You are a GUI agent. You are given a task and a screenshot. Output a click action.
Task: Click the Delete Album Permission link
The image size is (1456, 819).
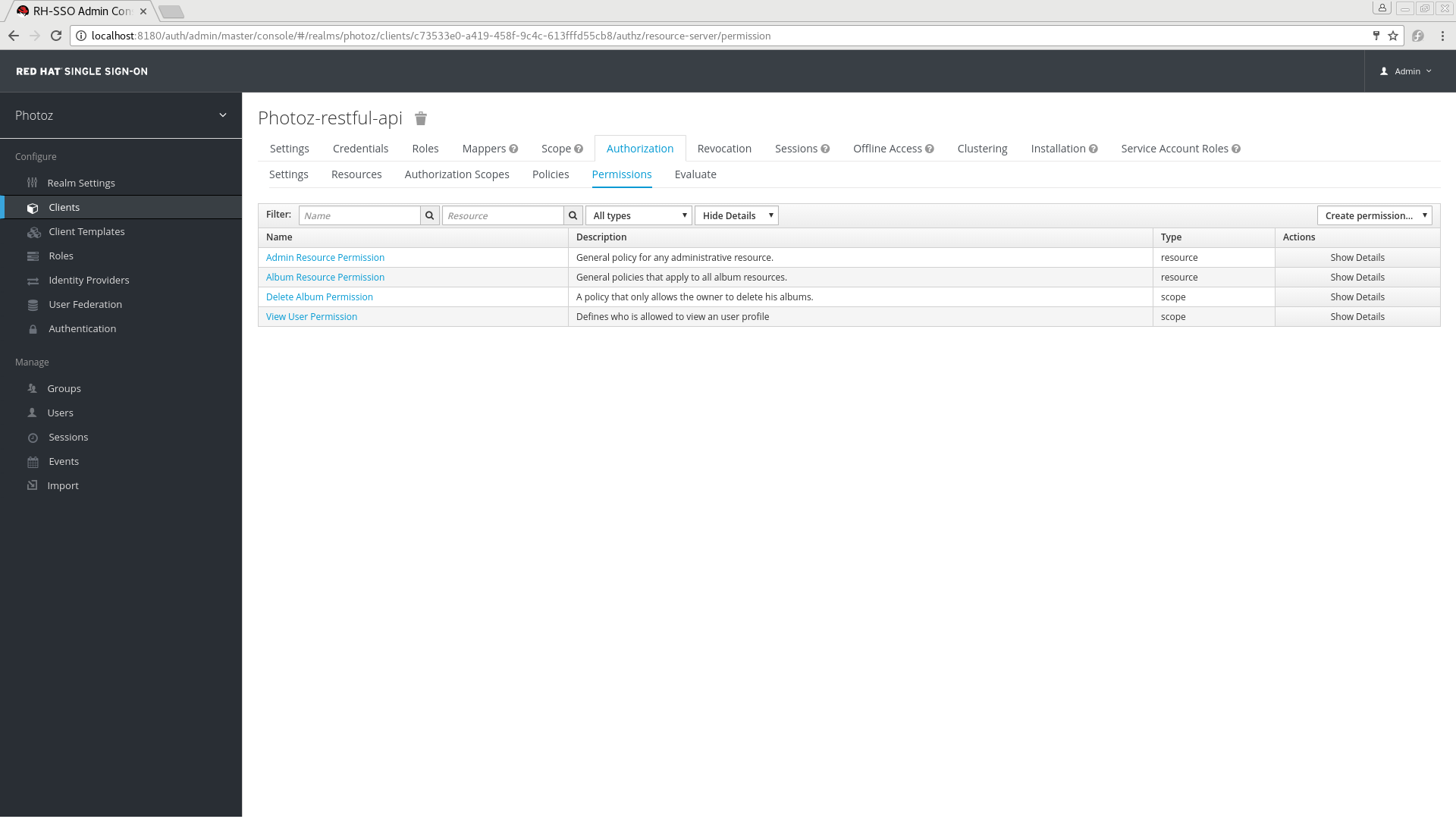tap(320, 296)
